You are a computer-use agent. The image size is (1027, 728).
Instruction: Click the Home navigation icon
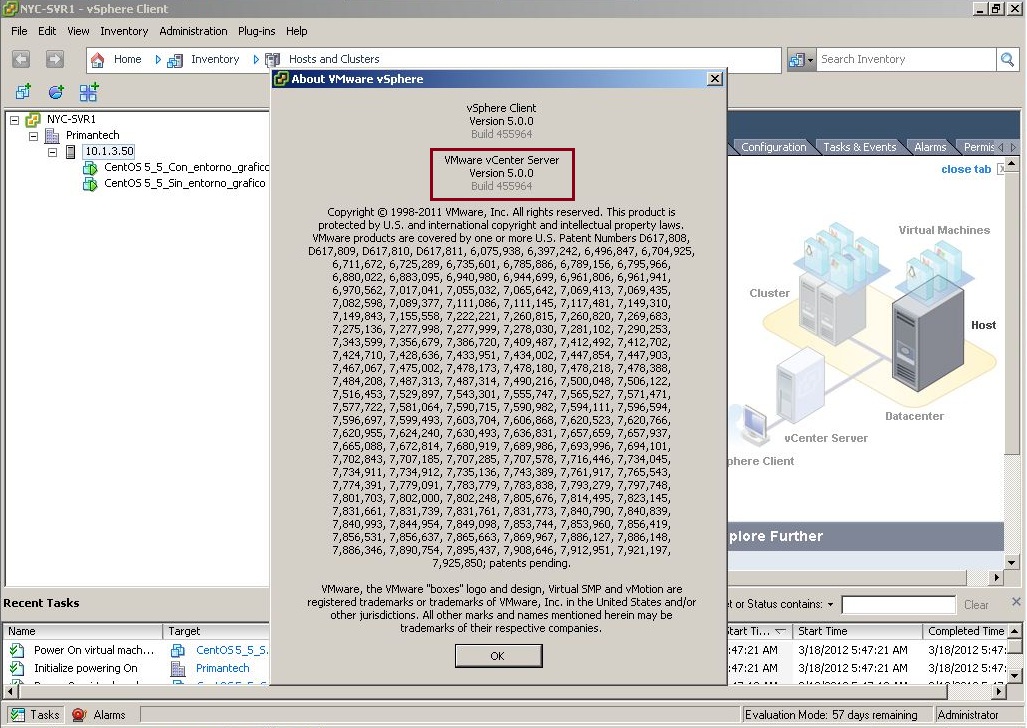click(96, 59)
